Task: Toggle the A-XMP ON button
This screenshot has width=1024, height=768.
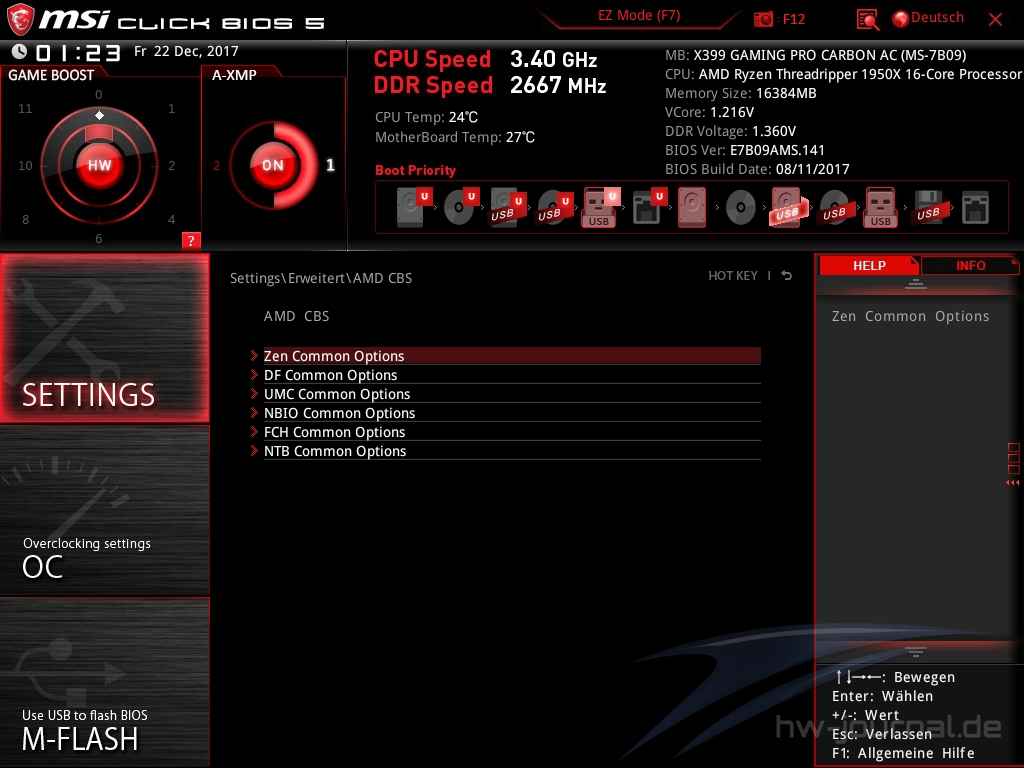Action: [x=273, y=165]
